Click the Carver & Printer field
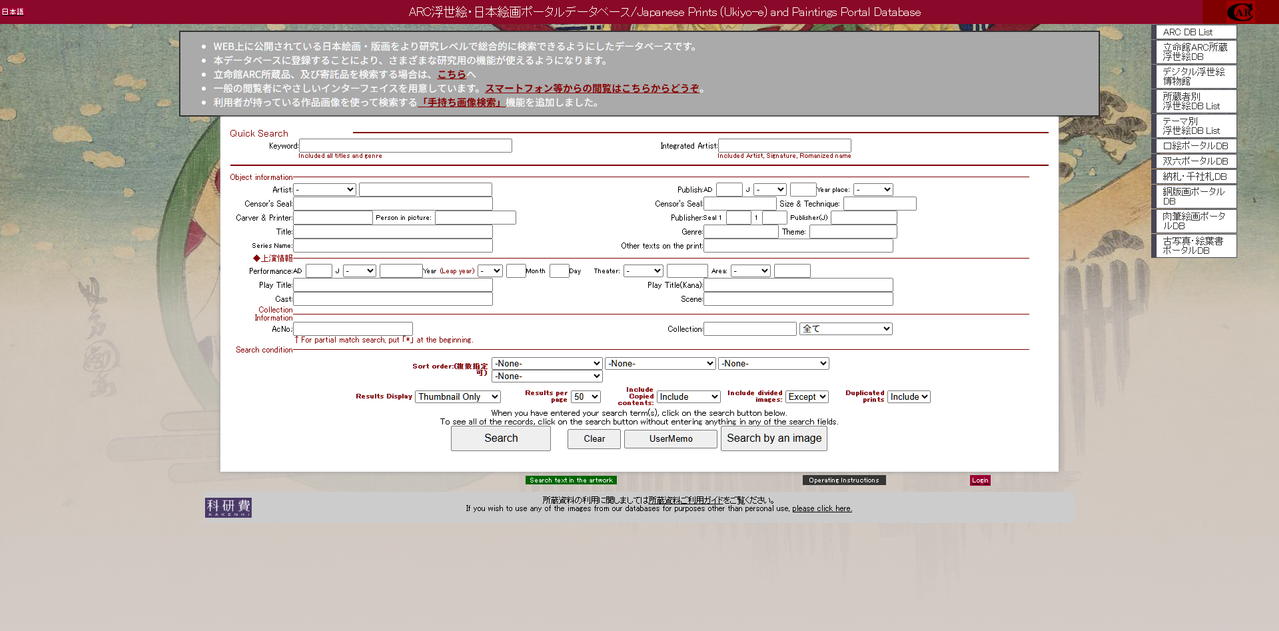 pos(333,217)
